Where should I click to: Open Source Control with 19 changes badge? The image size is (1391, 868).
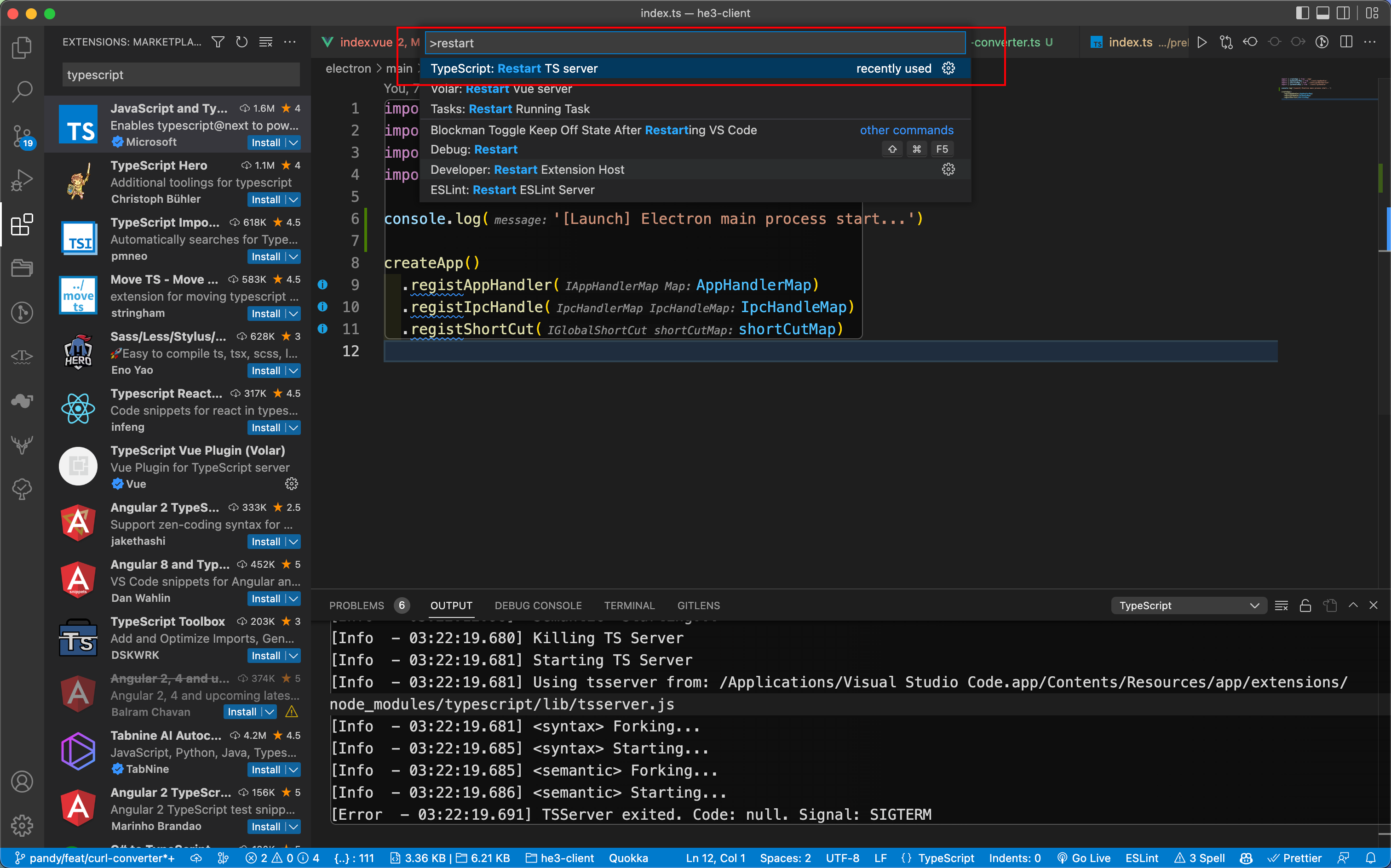tap(22, 136)
